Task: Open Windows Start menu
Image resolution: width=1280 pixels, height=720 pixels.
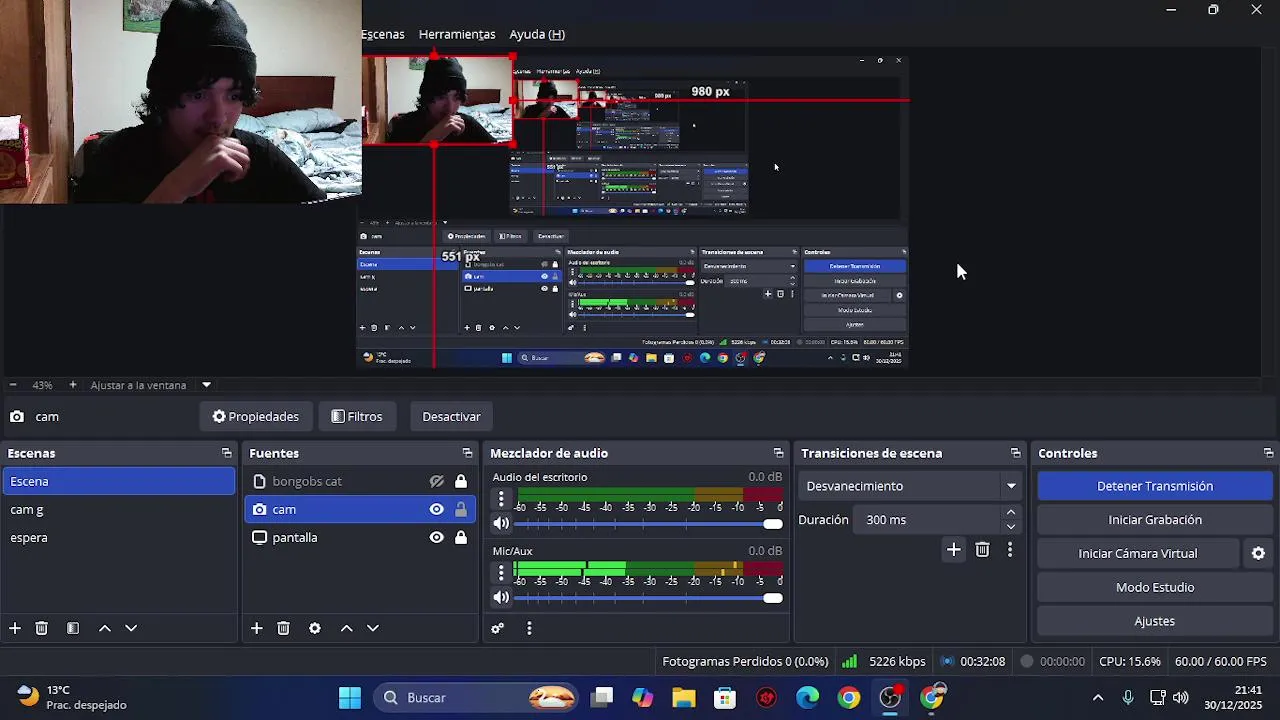Action: click(x=349, y=697)
